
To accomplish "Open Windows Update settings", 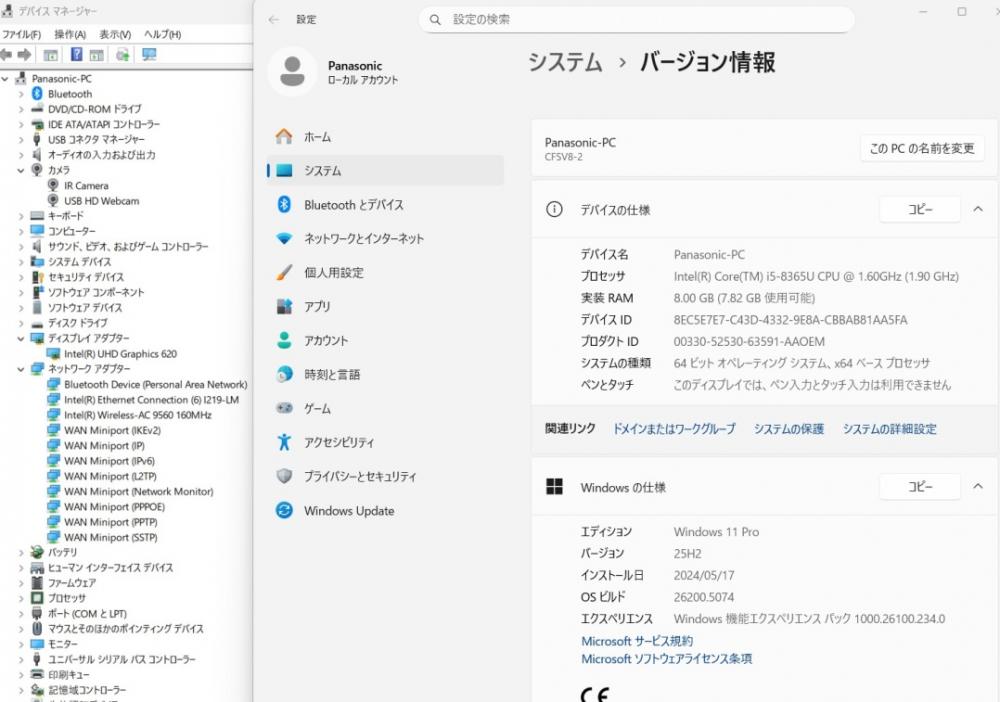I will click(385, 511).
